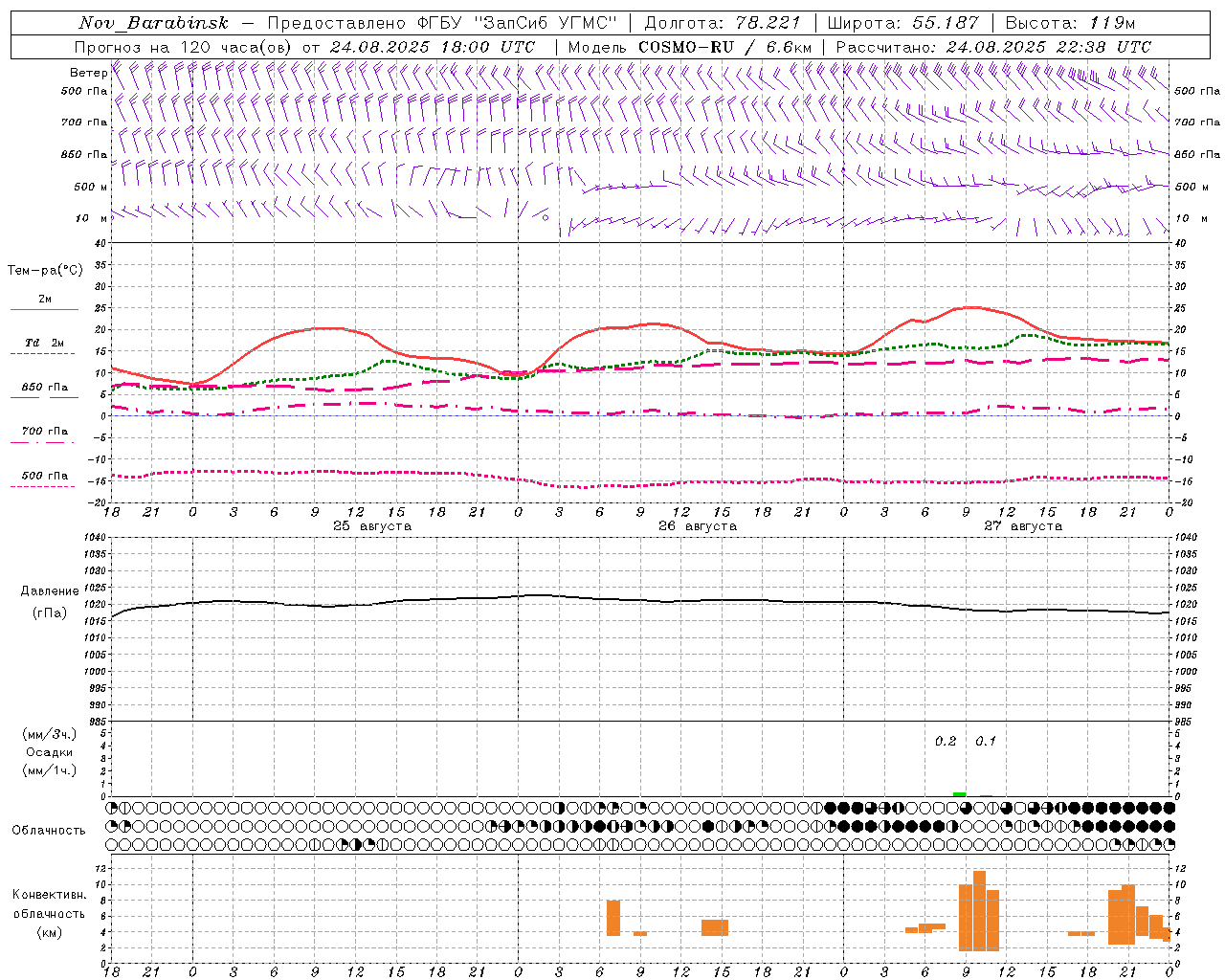Click the dash-dot 700 гПа temperature legend line
The height and width of the screenshot is (980, 1225).
(x=43, y=442)
